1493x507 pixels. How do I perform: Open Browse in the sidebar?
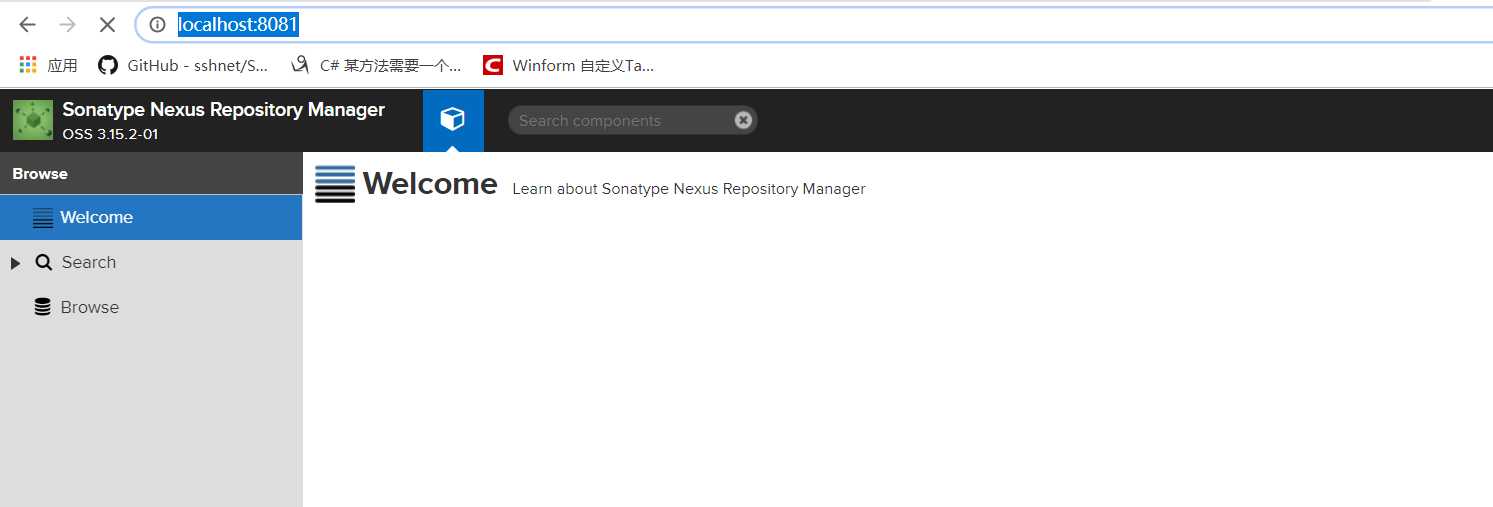[151, 307]
